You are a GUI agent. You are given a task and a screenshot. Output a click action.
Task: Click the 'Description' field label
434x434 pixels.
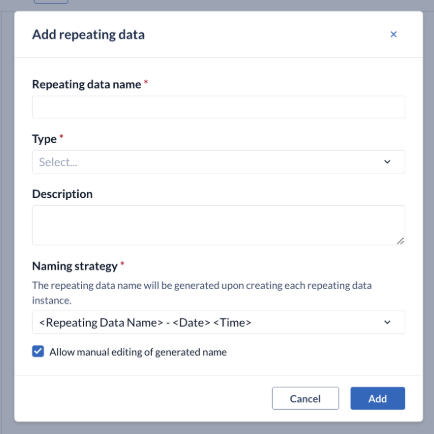click(62, 194)
